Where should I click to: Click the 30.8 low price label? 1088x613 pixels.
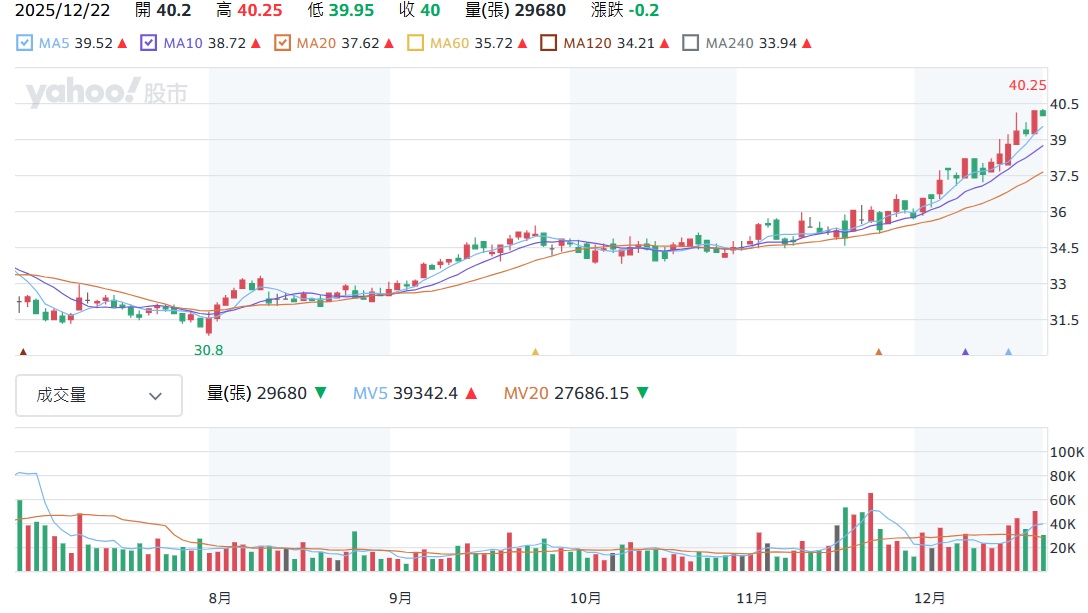(208, 350)
